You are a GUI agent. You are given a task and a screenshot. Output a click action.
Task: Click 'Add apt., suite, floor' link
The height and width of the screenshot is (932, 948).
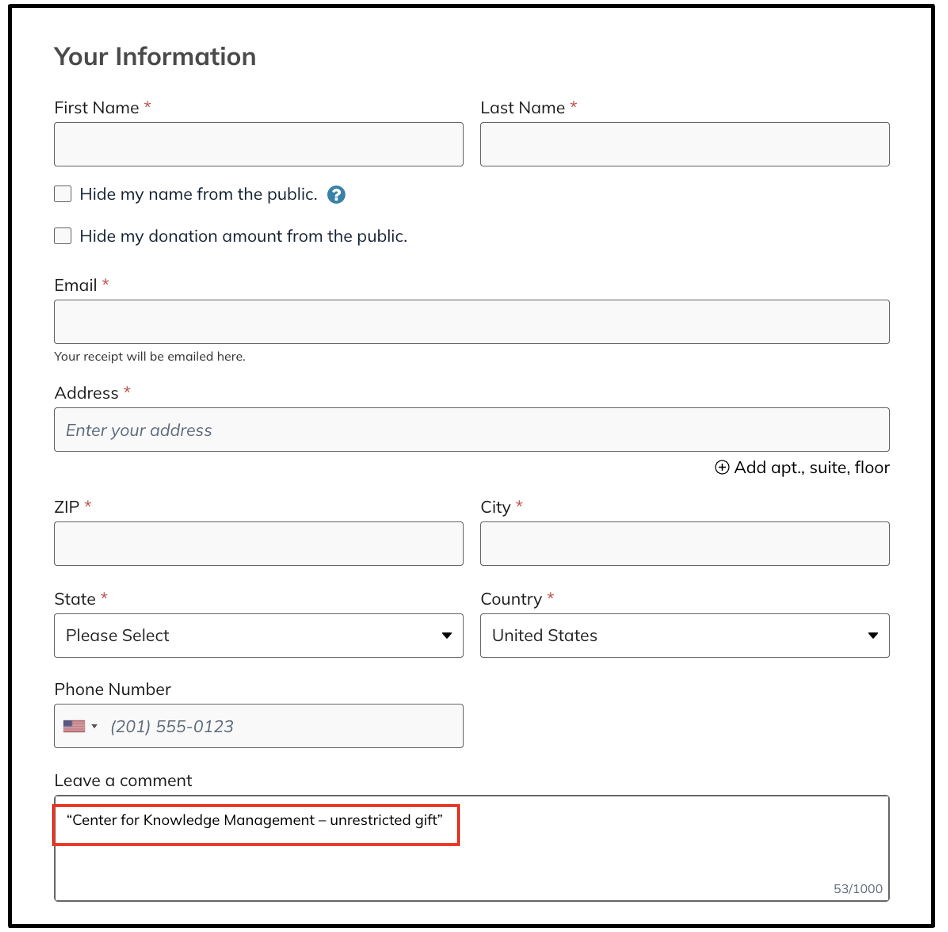802,467
